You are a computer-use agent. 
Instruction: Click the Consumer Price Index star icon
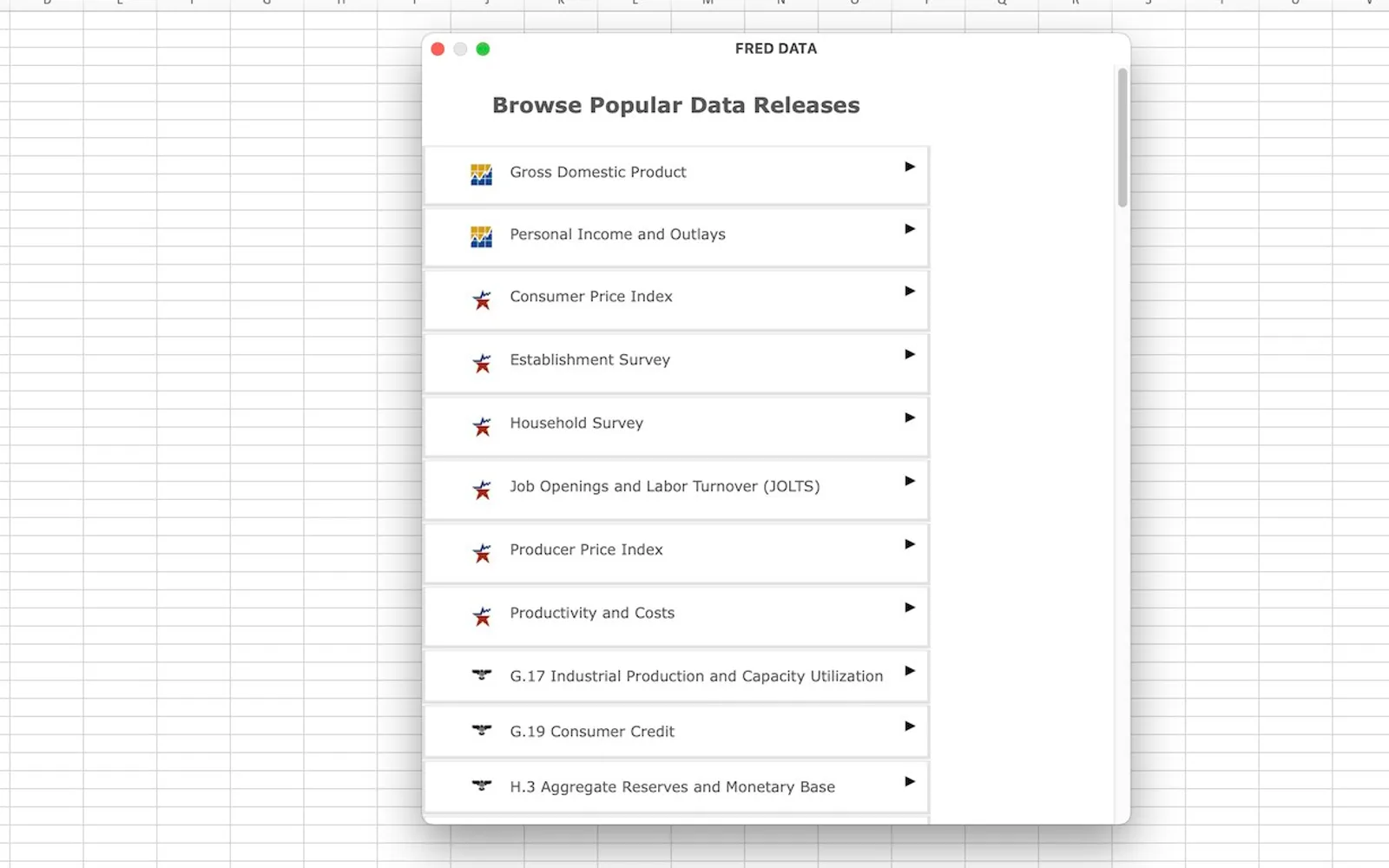pos(482,299)
